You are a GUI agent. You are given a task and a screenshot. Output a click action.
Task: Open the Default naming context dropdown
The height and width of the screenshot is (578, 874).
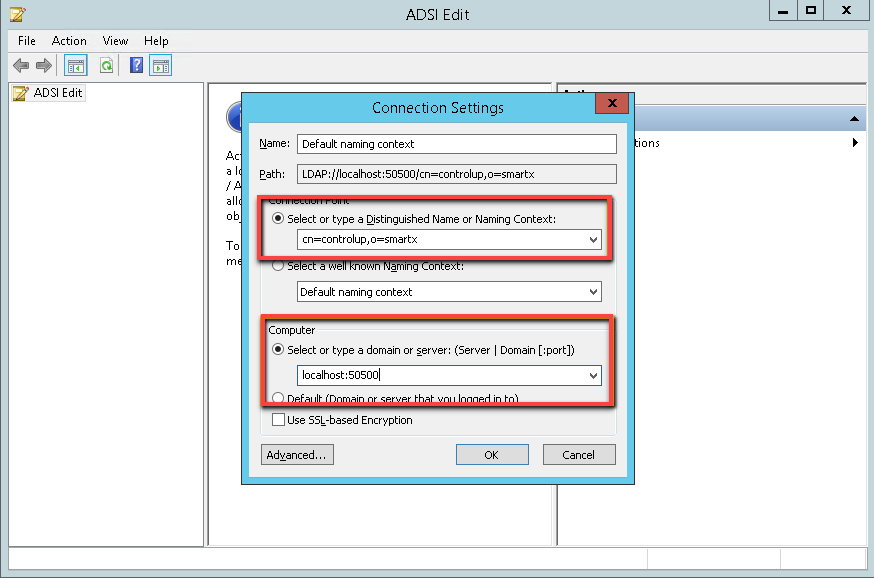pos(593,292)
